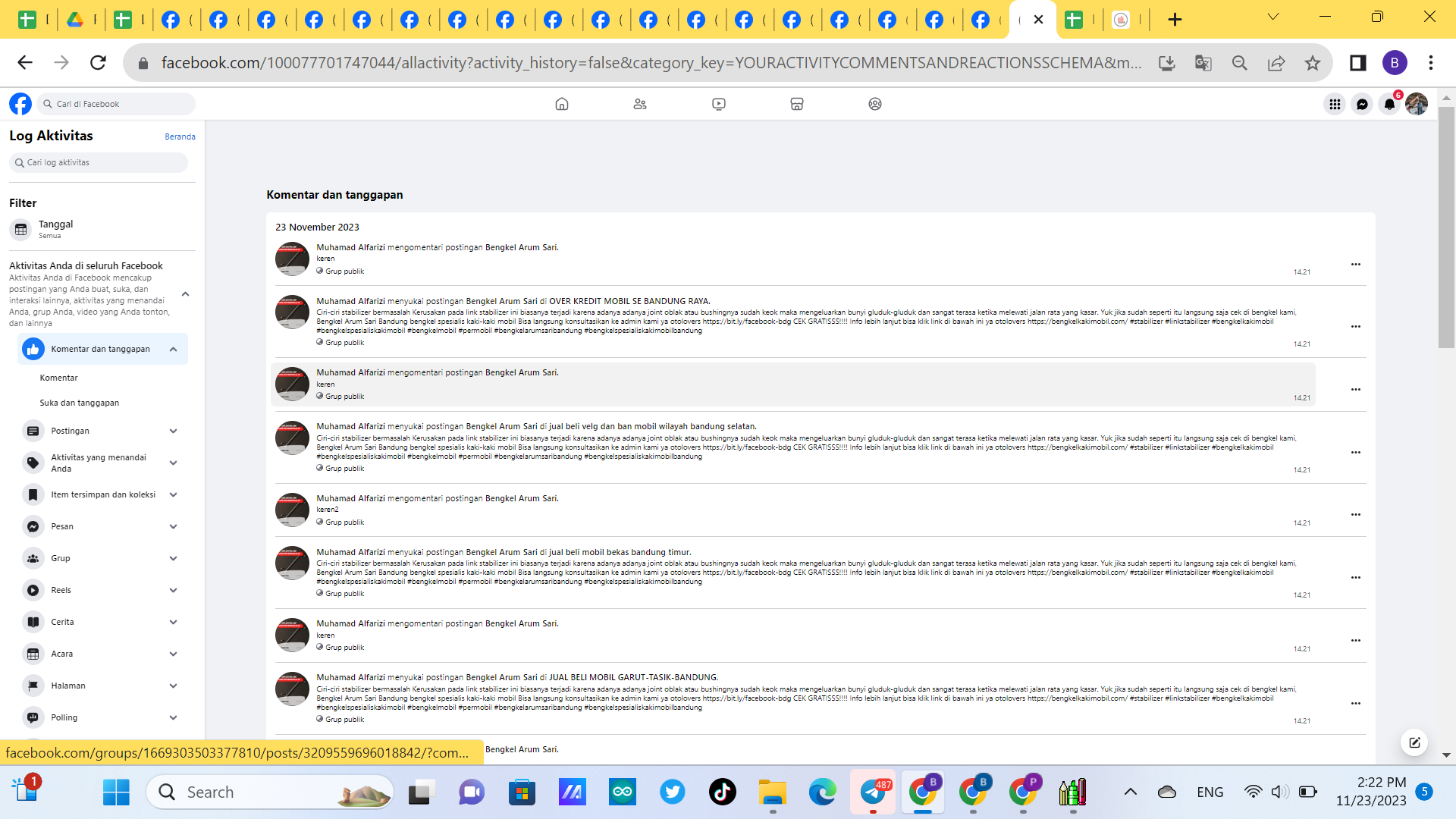Click the share page icon in address bar

(1276, 63)
